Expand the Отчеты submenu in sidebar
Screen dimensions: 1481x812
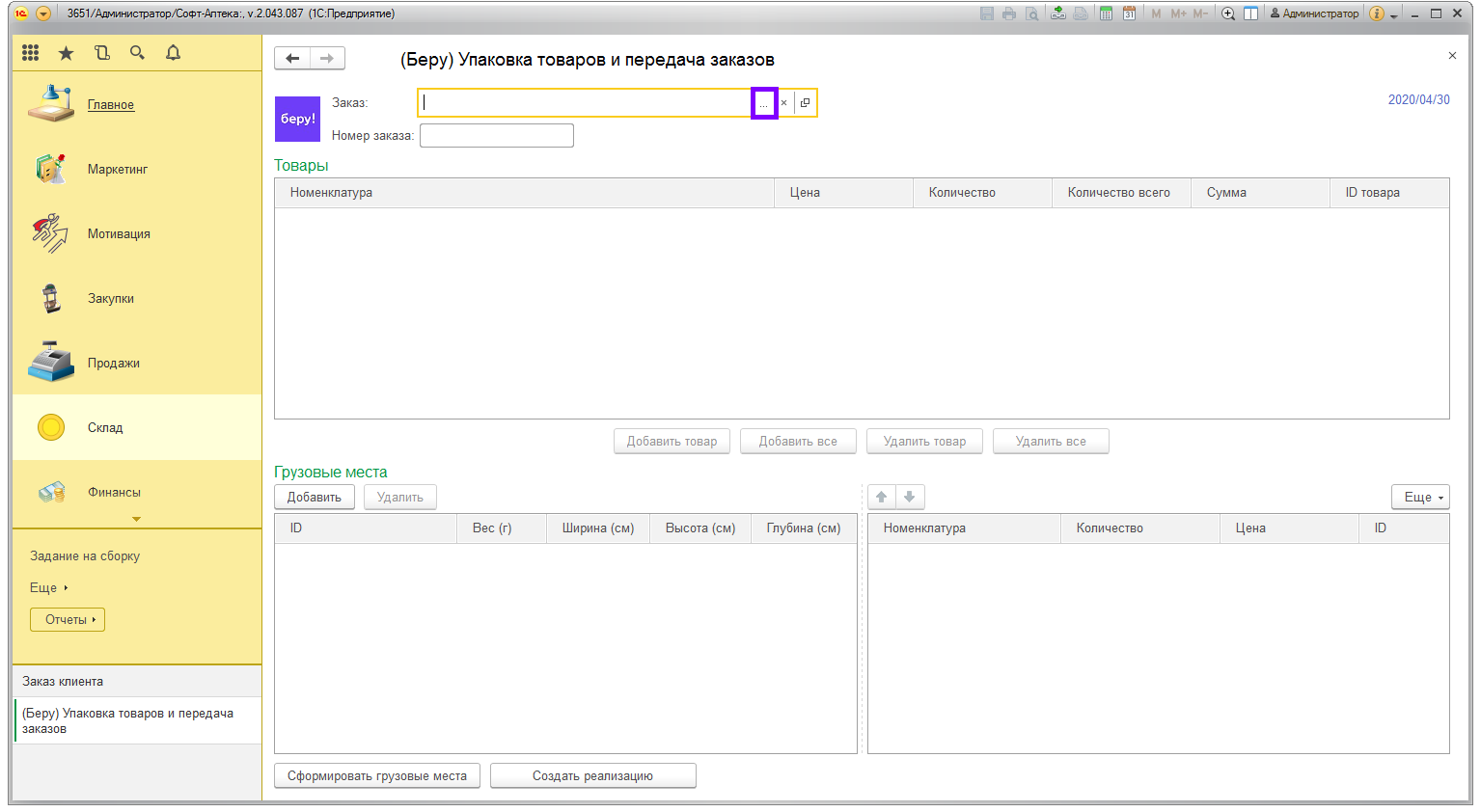coord(68,620)
